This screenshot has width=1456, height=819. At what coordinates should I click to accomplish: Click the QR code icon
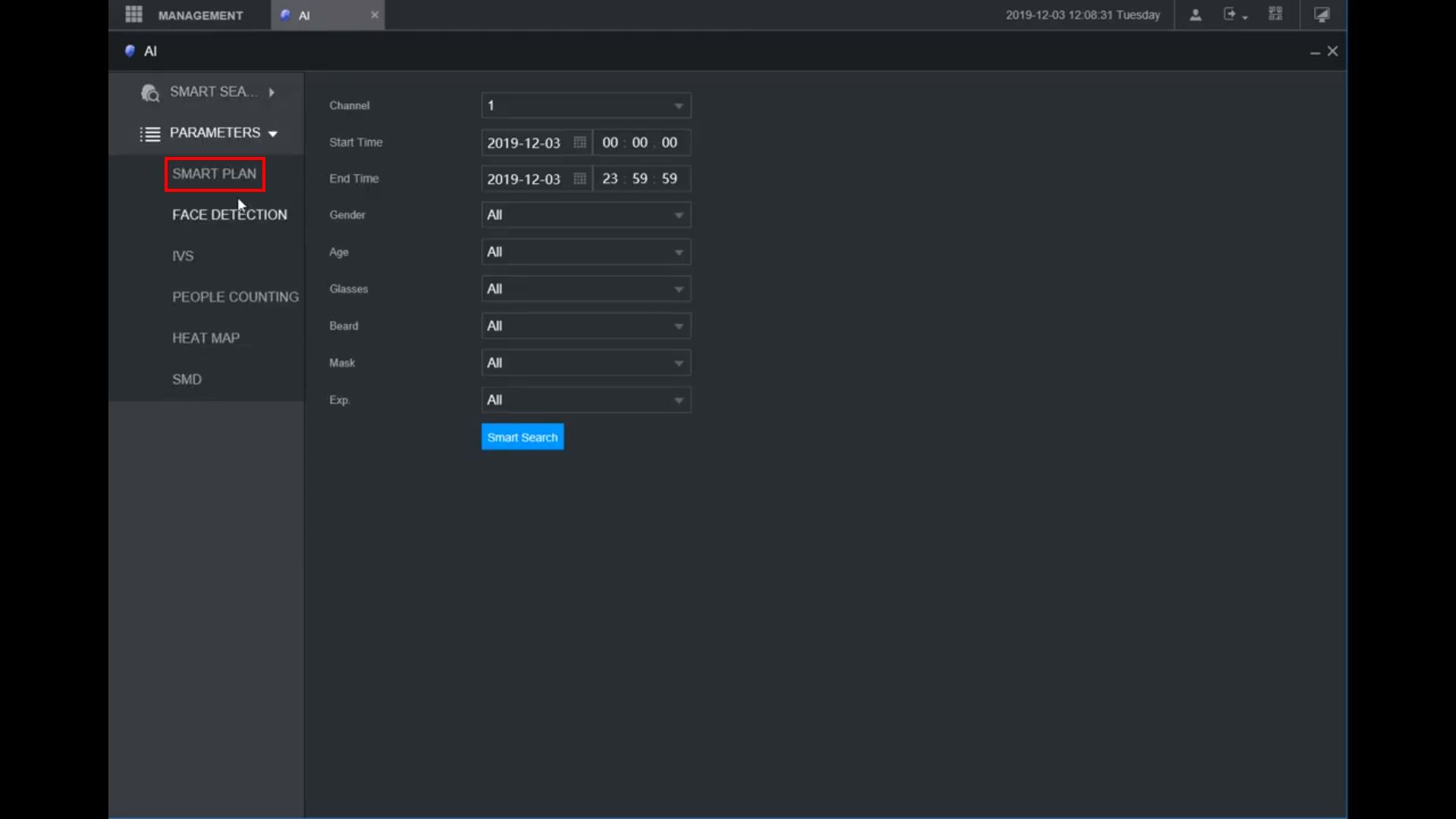(1276, 14)
